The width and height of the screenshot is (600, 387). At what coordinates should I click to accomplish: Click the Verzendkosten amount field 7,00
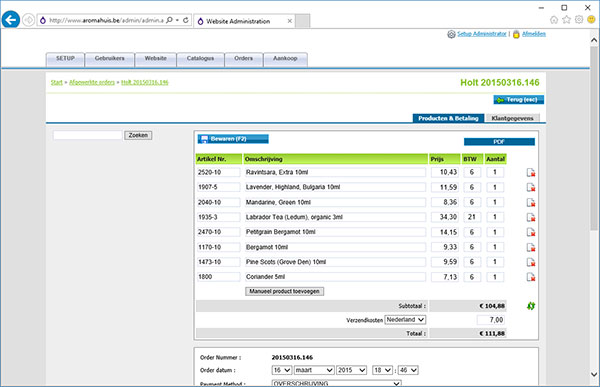point(491,320)
